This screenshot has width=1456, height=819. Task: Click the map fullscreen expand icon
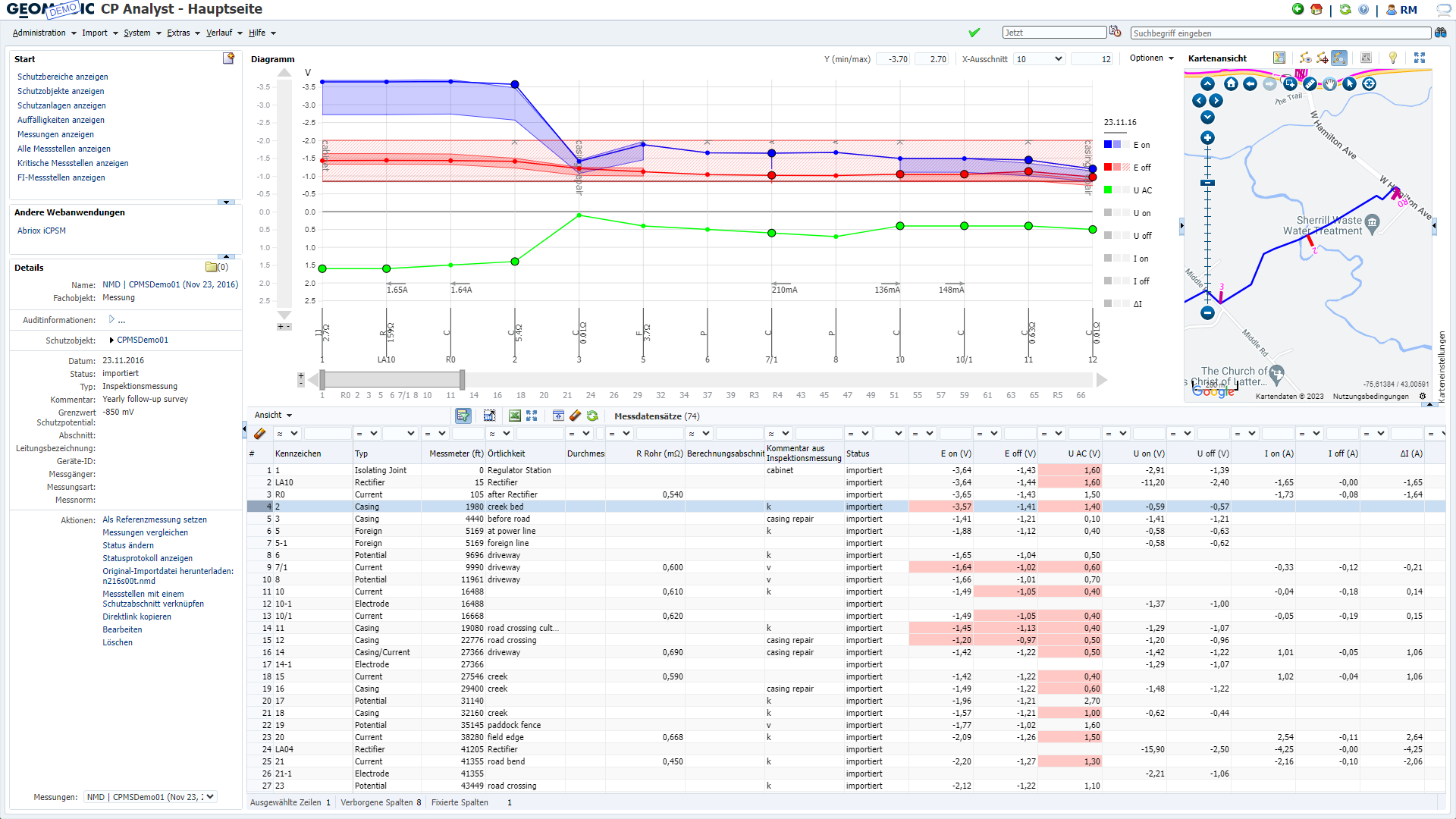pyautogui.click(x=1420, y=58)
